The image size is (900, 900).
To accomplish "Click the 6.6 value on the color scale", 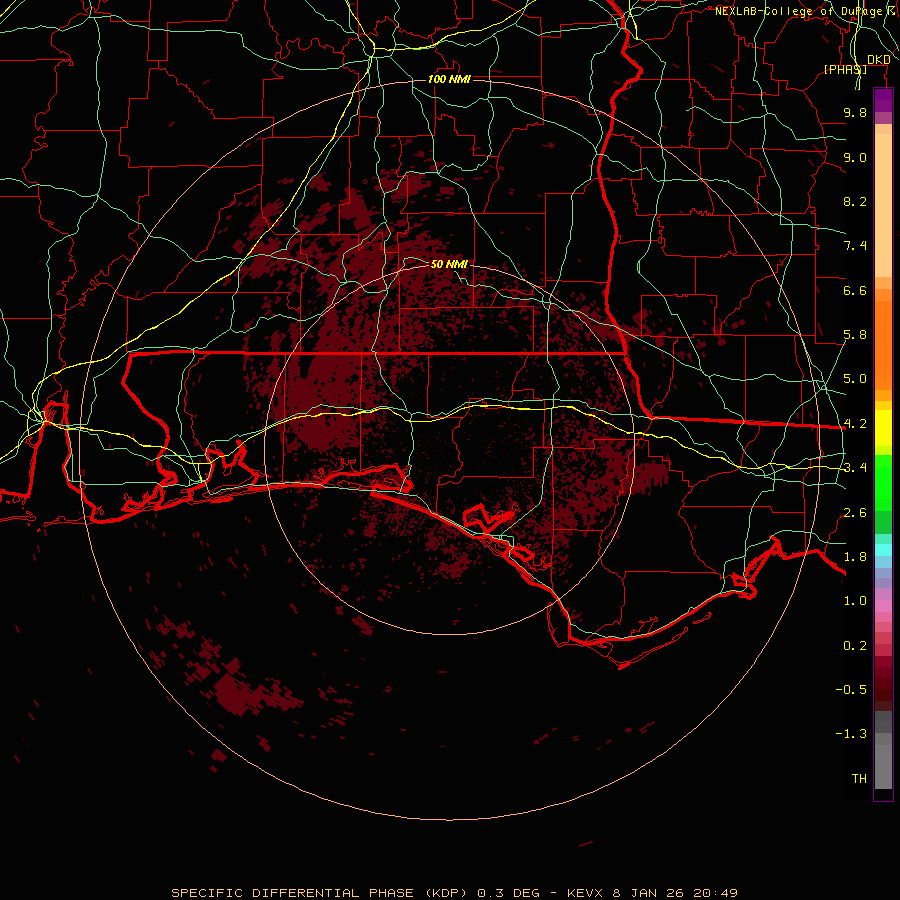I will (x=855, y=290).
